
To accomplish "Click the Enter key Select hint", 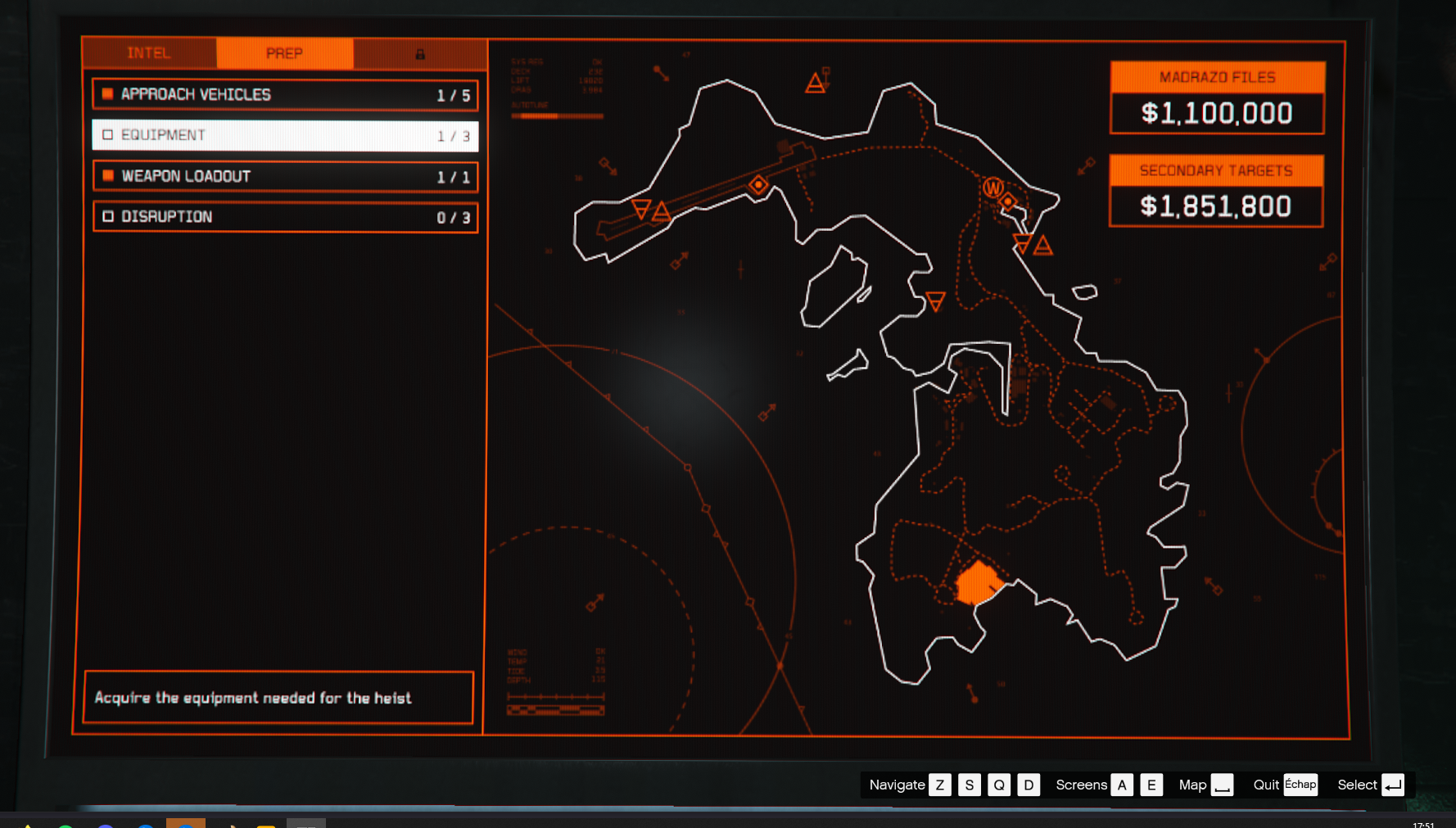I will click(x=1393, y=785).
